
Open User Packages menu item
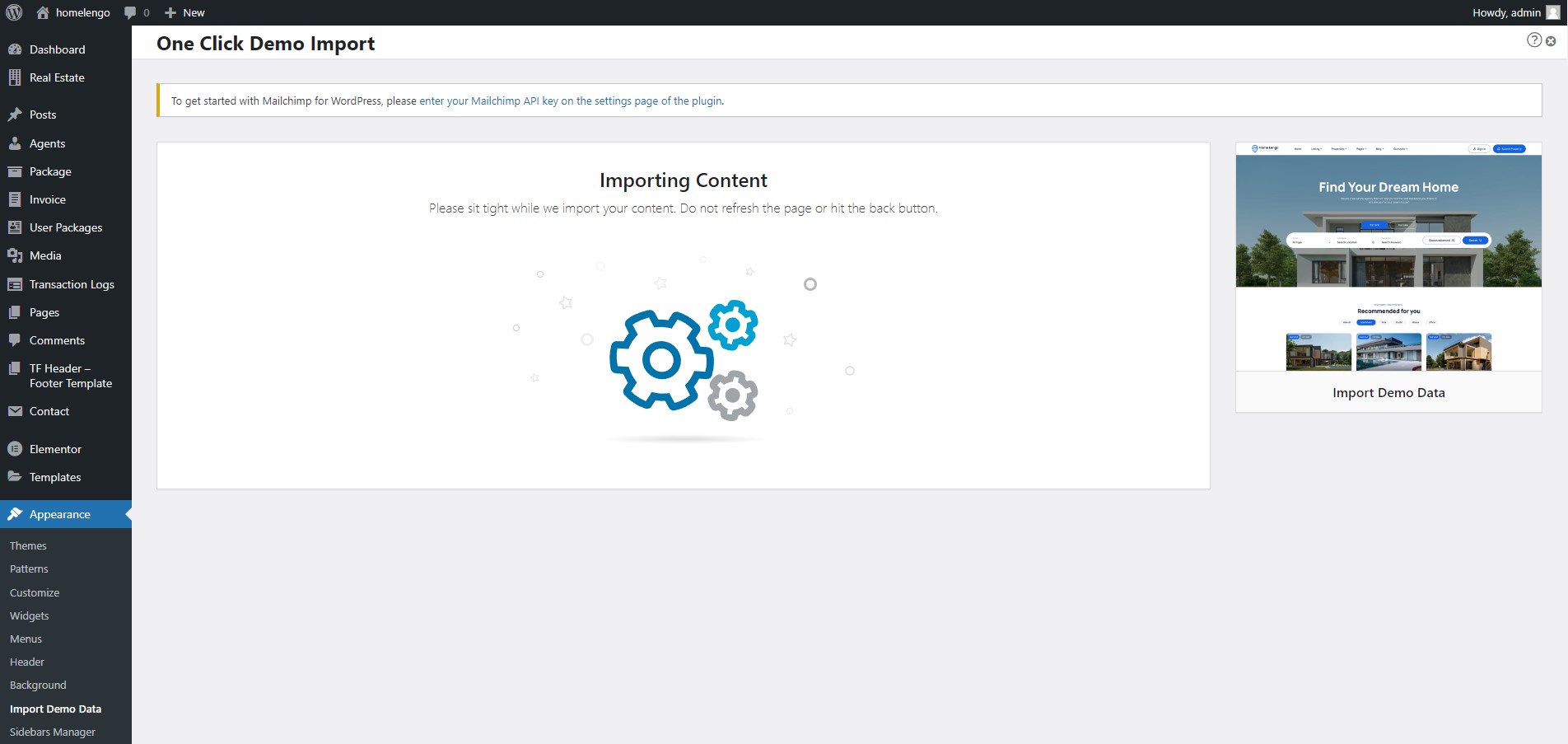tap(66, 227)
